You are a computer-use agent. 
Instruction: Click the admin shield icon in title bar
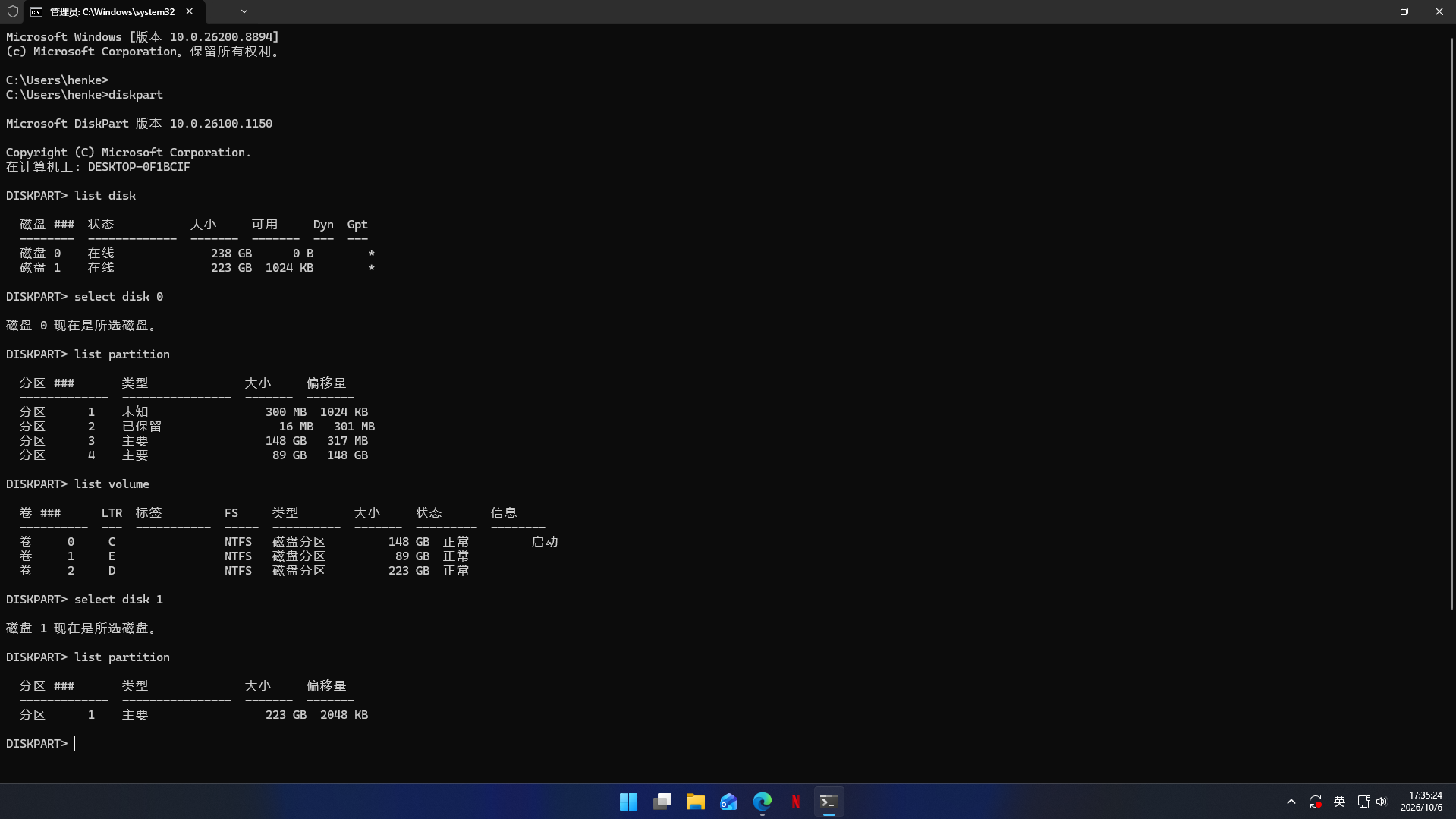tap(12, 11)
